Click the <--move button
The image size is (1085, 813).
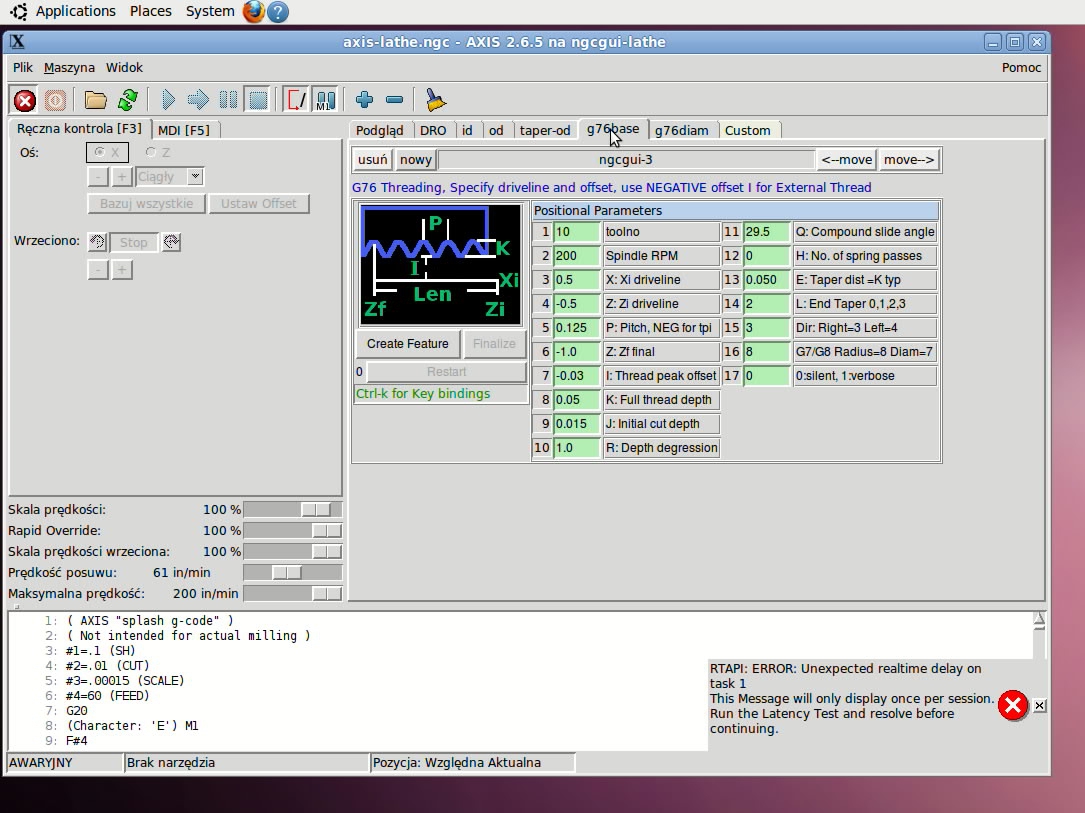846,160
